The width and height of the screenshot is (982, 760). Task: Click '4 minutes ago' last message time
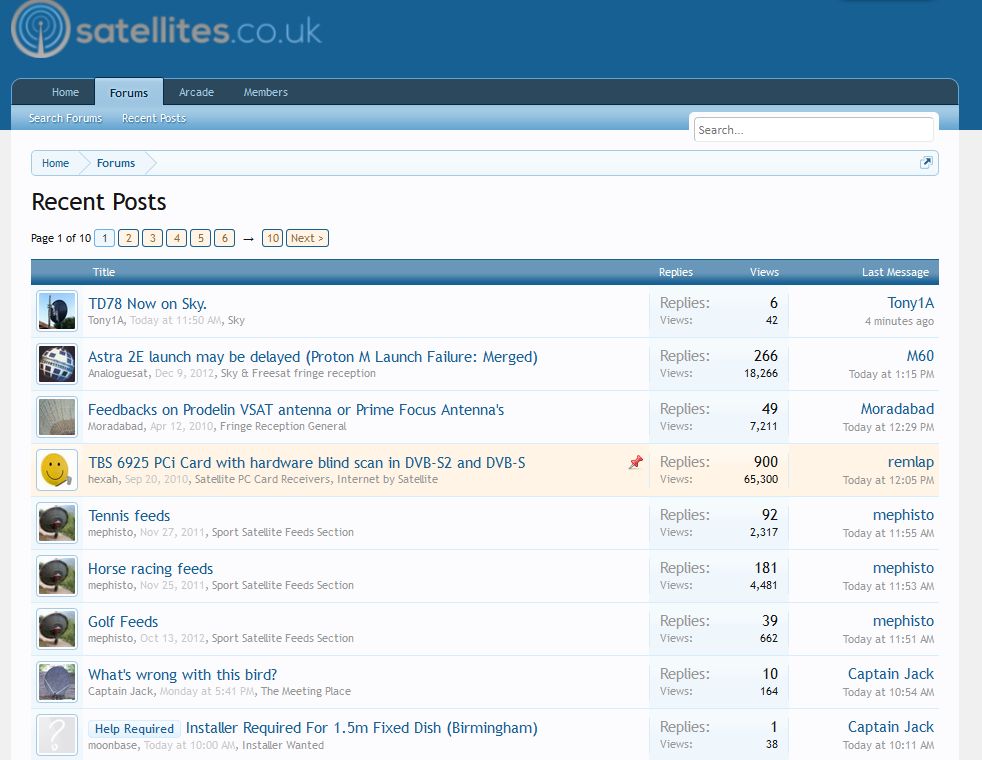(899, 321)
